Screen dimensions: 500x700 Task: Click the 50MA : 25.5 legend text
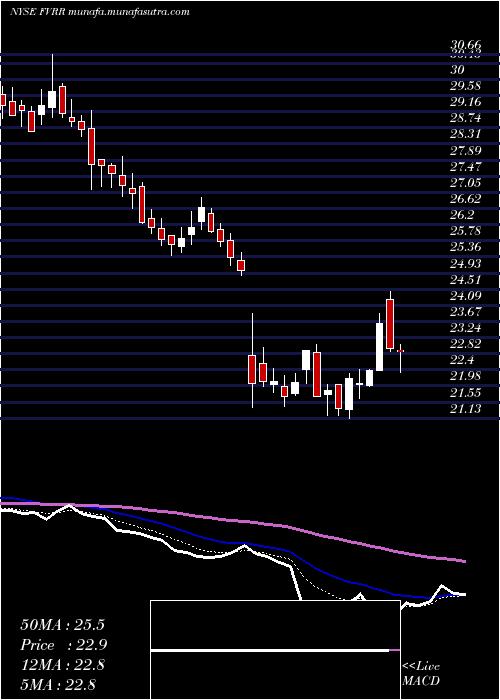[x=62, y=625]
